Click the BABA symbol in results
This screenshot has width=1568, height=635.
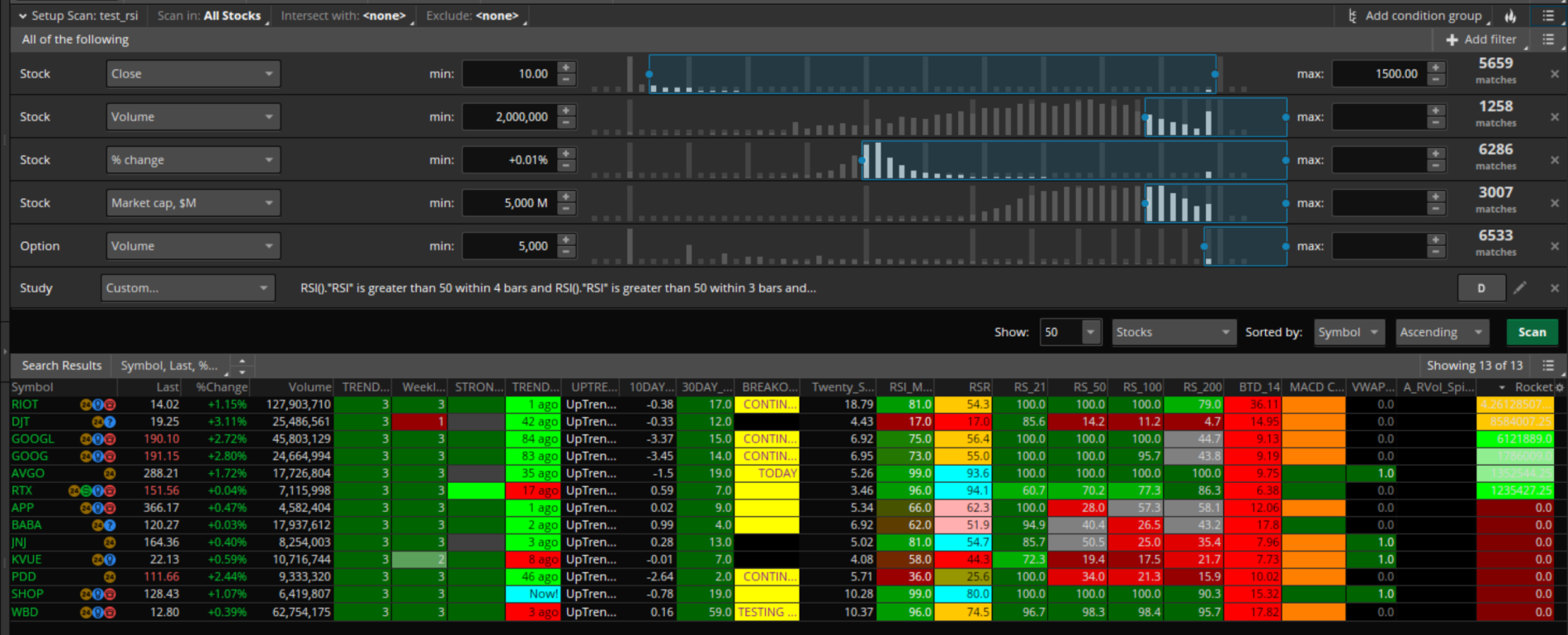point(26,525)
